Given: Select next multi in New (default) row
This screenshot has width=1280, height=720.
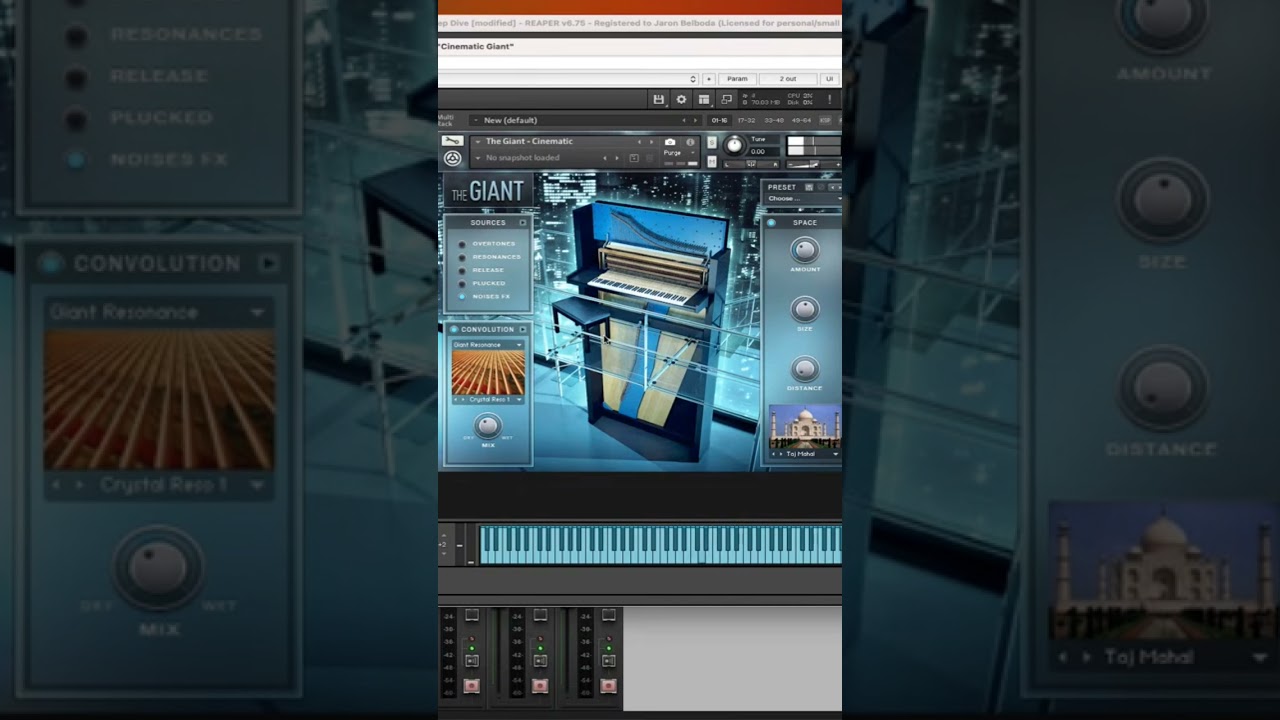Looking at the screenshot, I should pos(695,120).
